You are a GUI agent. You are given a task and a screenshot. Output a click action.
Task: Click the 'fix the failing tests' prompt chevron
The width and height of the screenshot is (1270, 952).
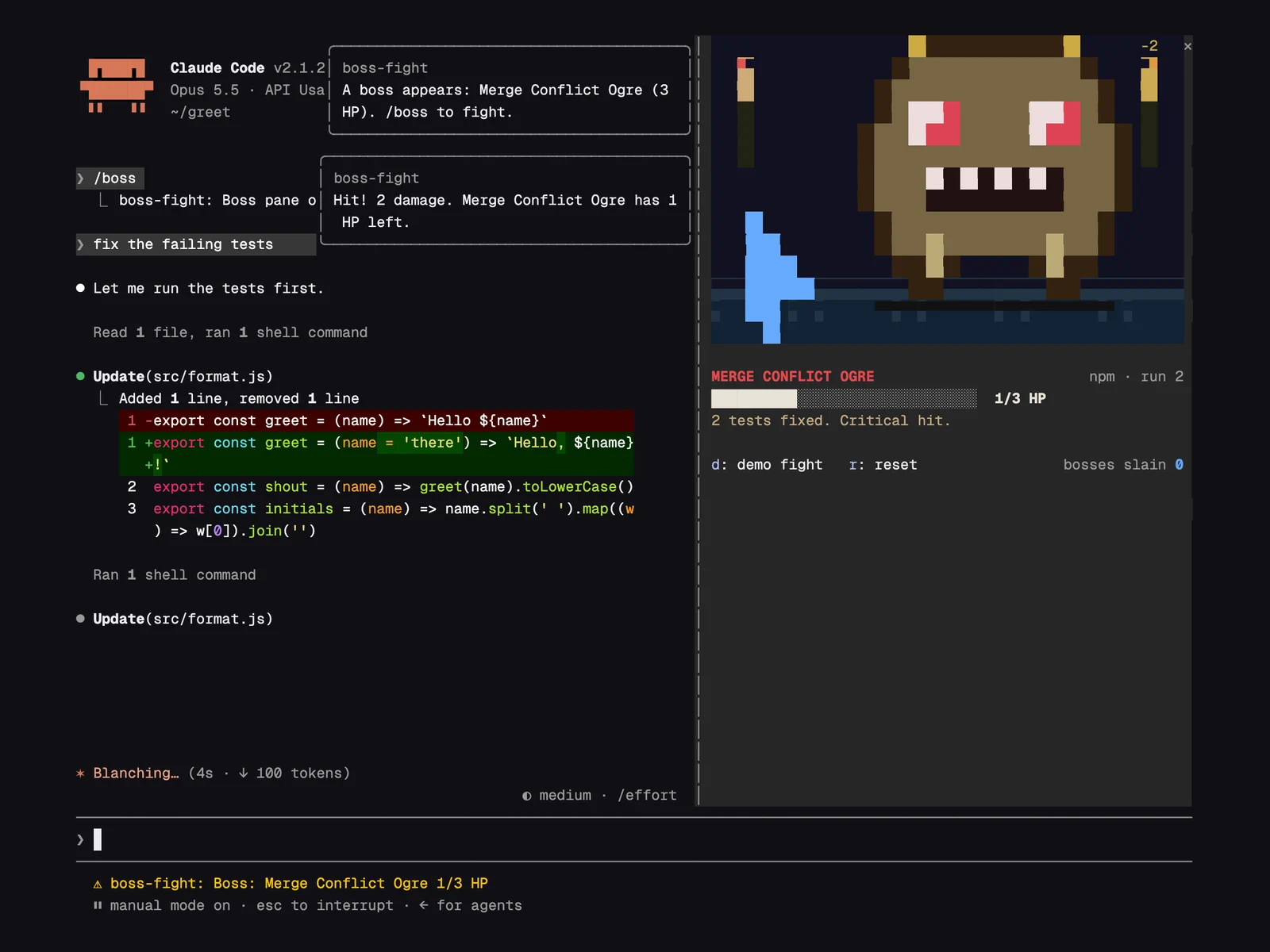point(80,244)
